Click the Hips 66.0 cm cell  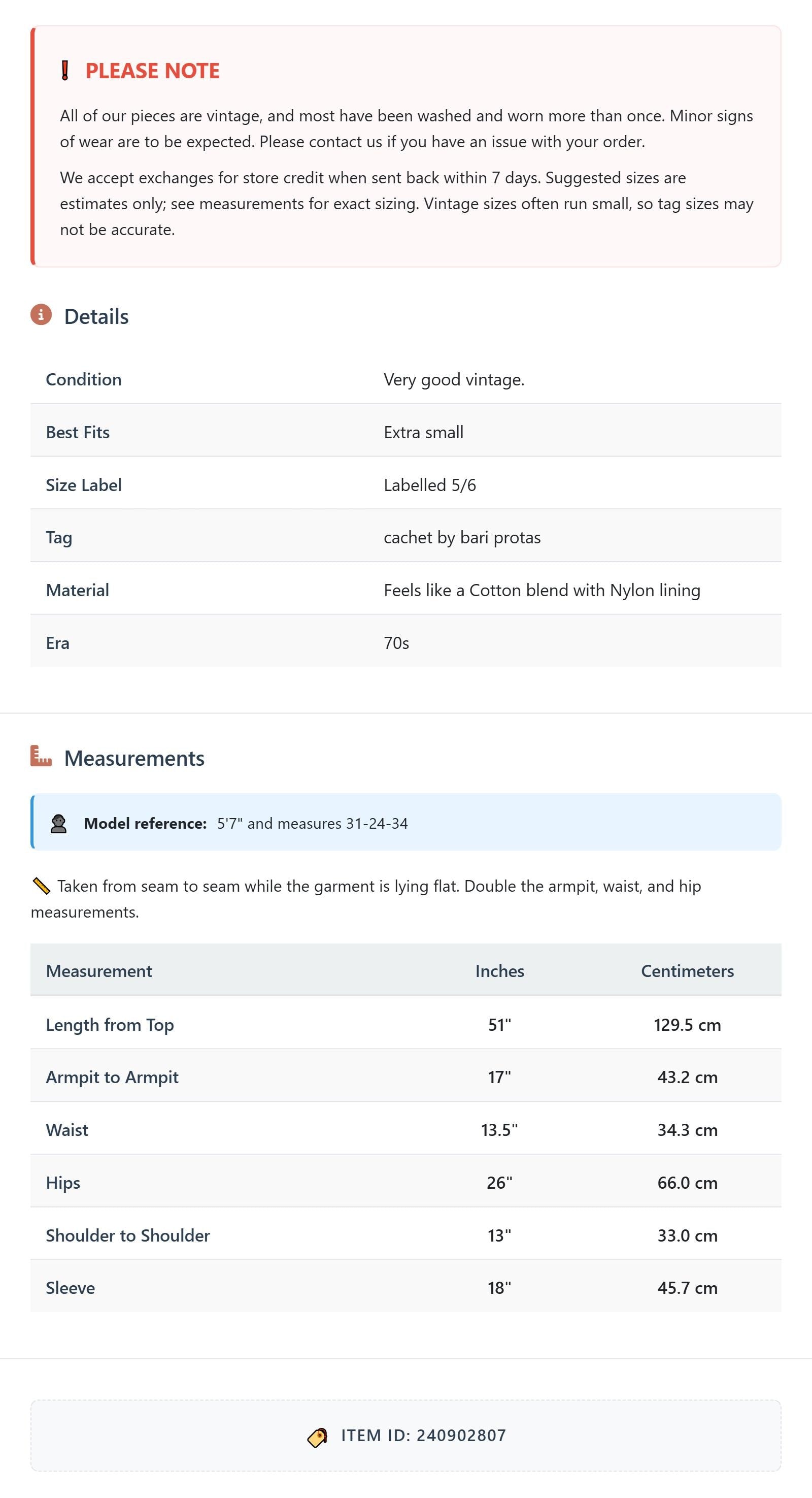tap(687, 1182)
